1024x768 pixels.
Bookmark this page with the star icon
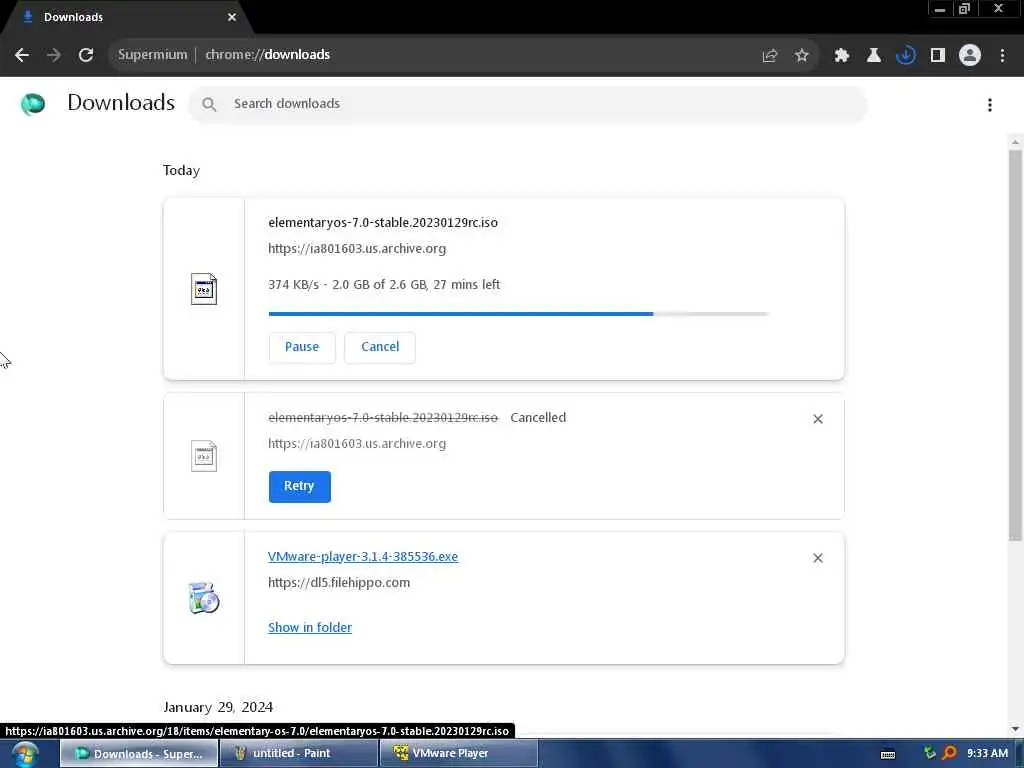pos(802,56)
